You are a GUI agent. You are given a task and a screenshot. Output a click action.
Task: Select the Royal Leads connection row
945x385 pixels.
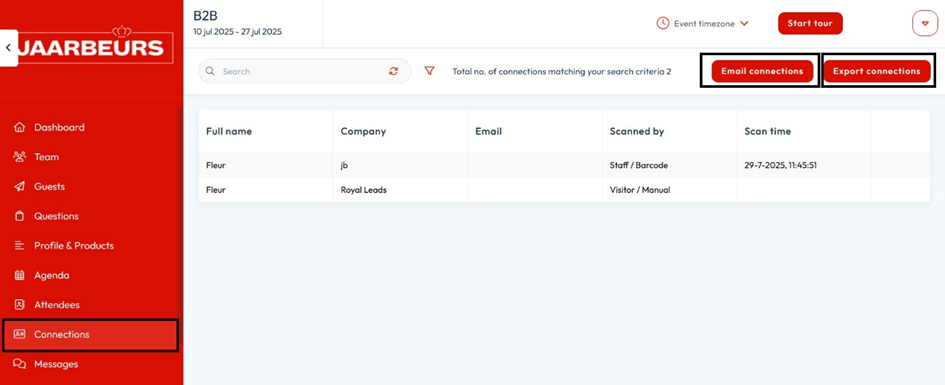[x=564, y=190]
